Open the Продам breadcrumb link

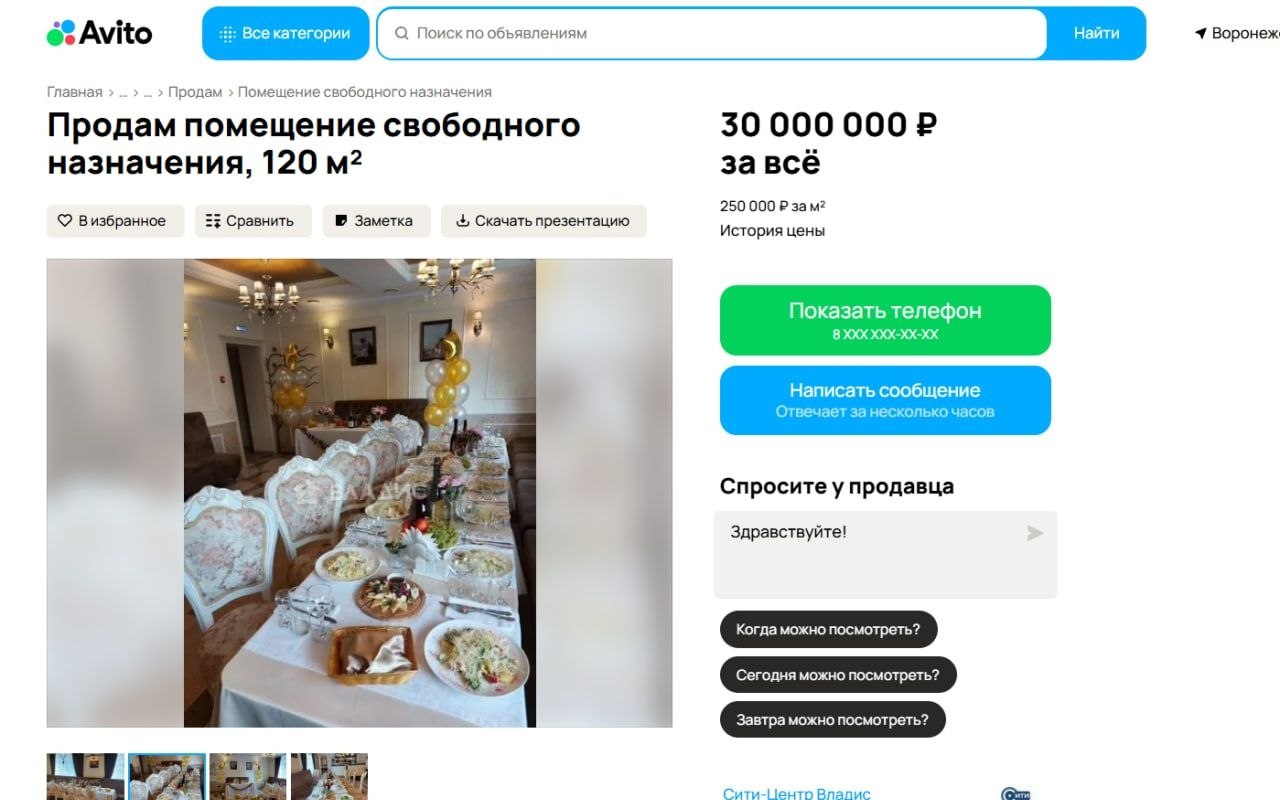[195, 92]
